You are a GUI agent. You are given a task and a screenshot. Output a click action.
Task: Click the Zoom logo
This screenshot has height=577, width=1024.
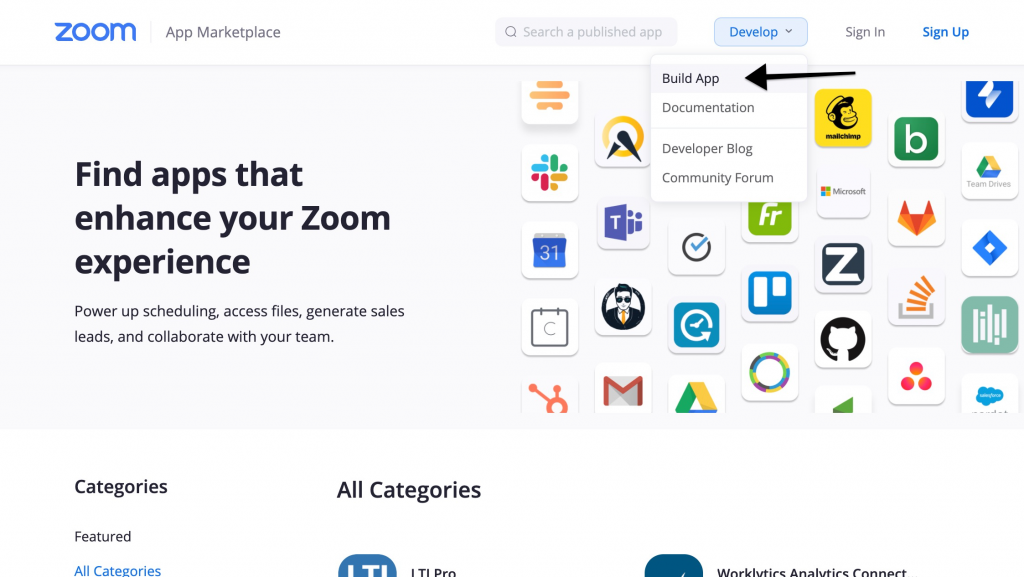(x=95, y=32)
